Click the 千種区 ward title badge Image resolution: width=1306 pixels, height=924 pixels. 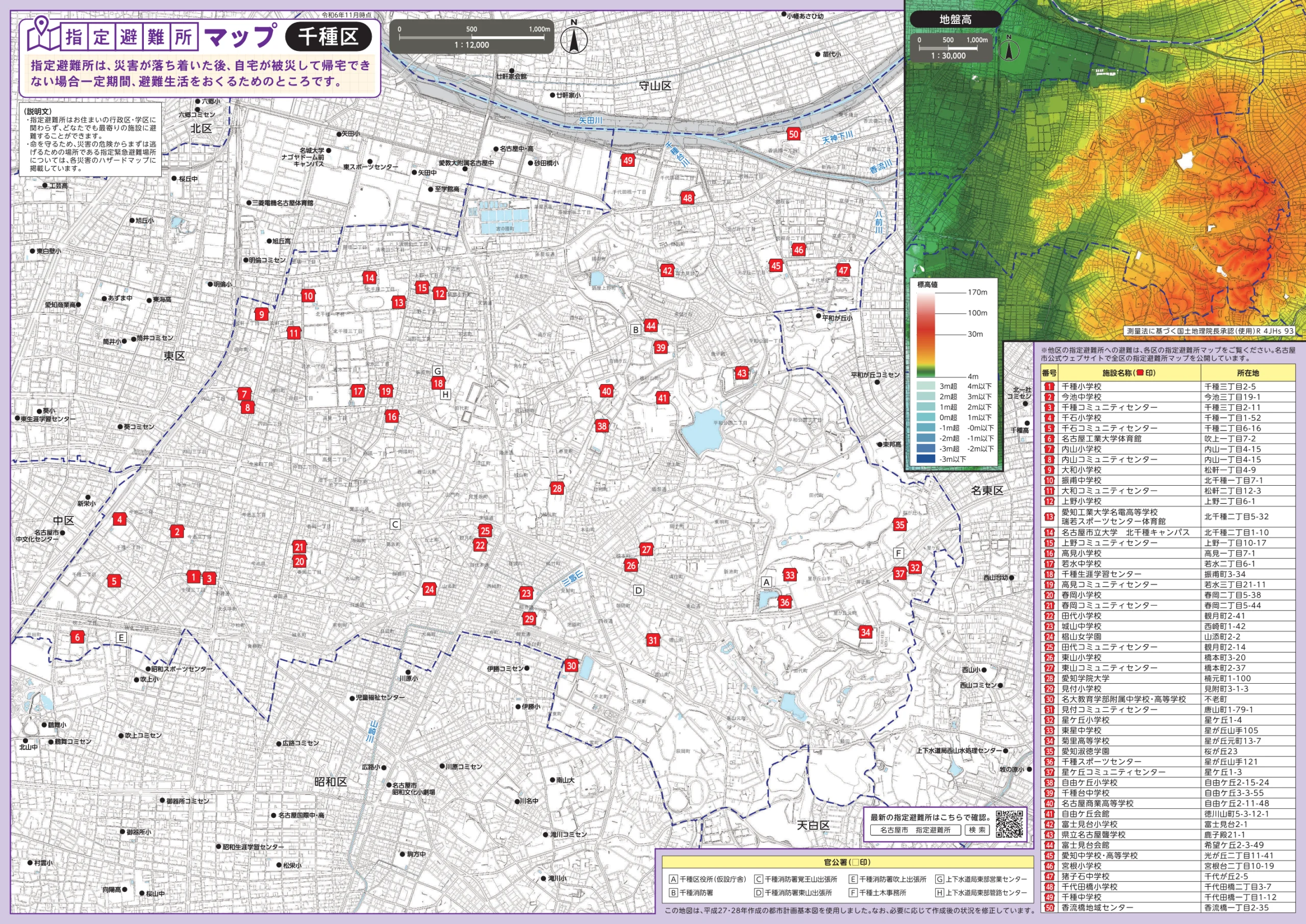(x=328, y=36)
